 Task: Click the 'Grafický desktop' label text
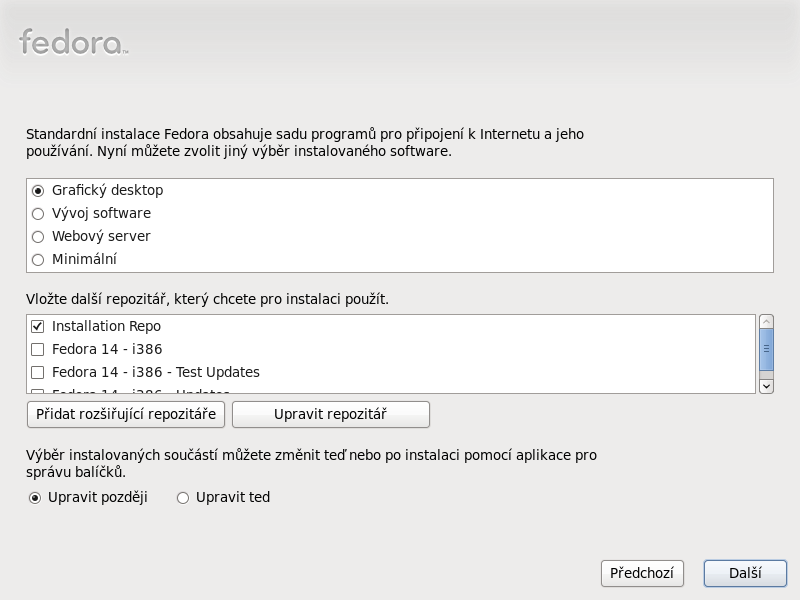click(108, 190)
